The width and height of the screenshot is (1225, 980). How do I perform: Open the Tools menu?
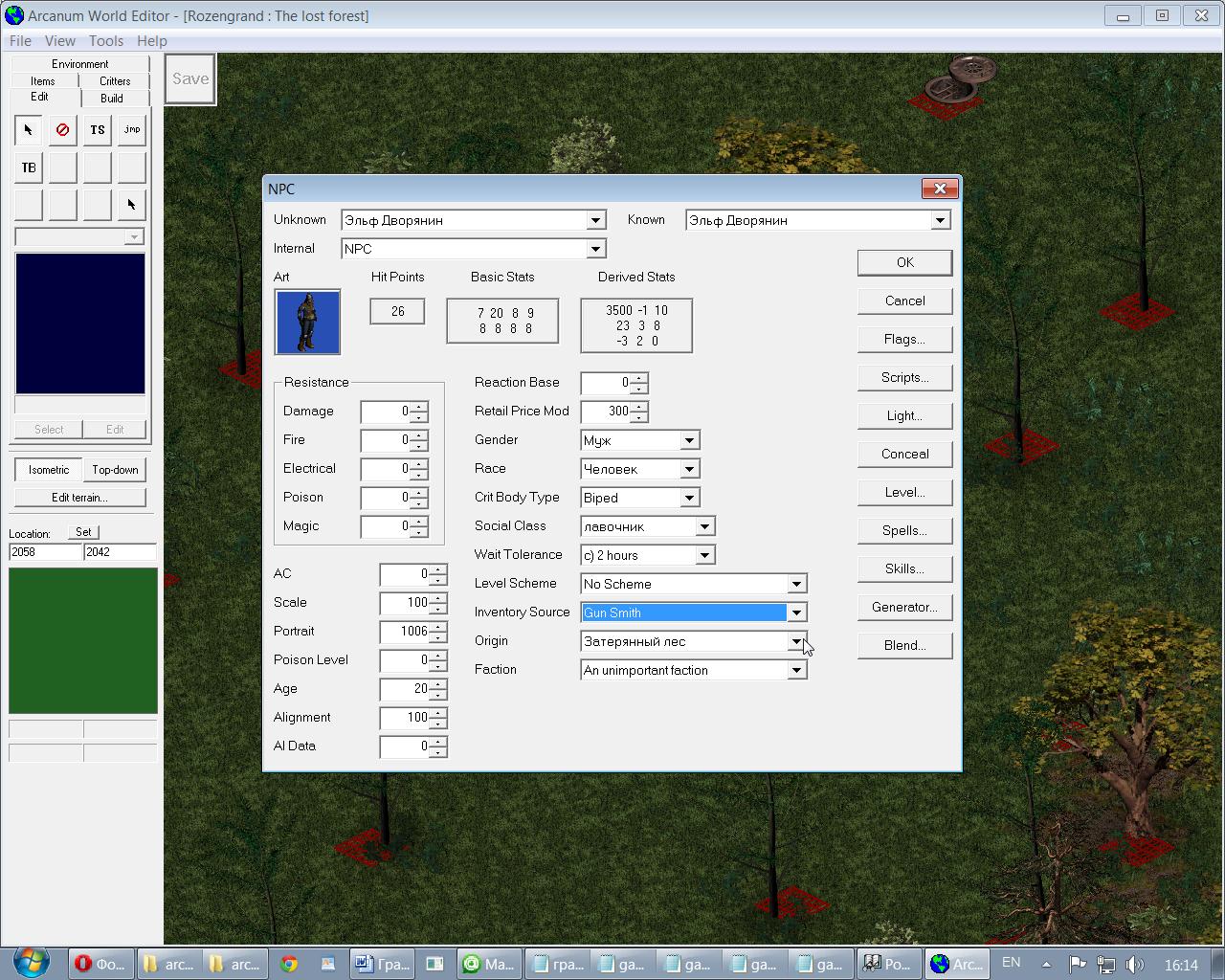click(105, 41)
